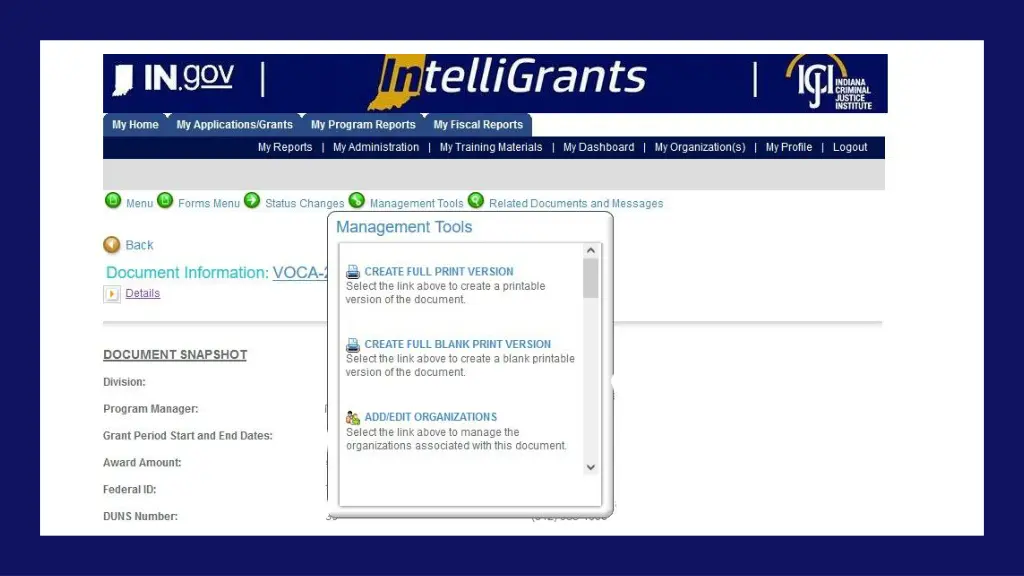Open My Training Materials
1024x576 pixels.
coord(491,148)
